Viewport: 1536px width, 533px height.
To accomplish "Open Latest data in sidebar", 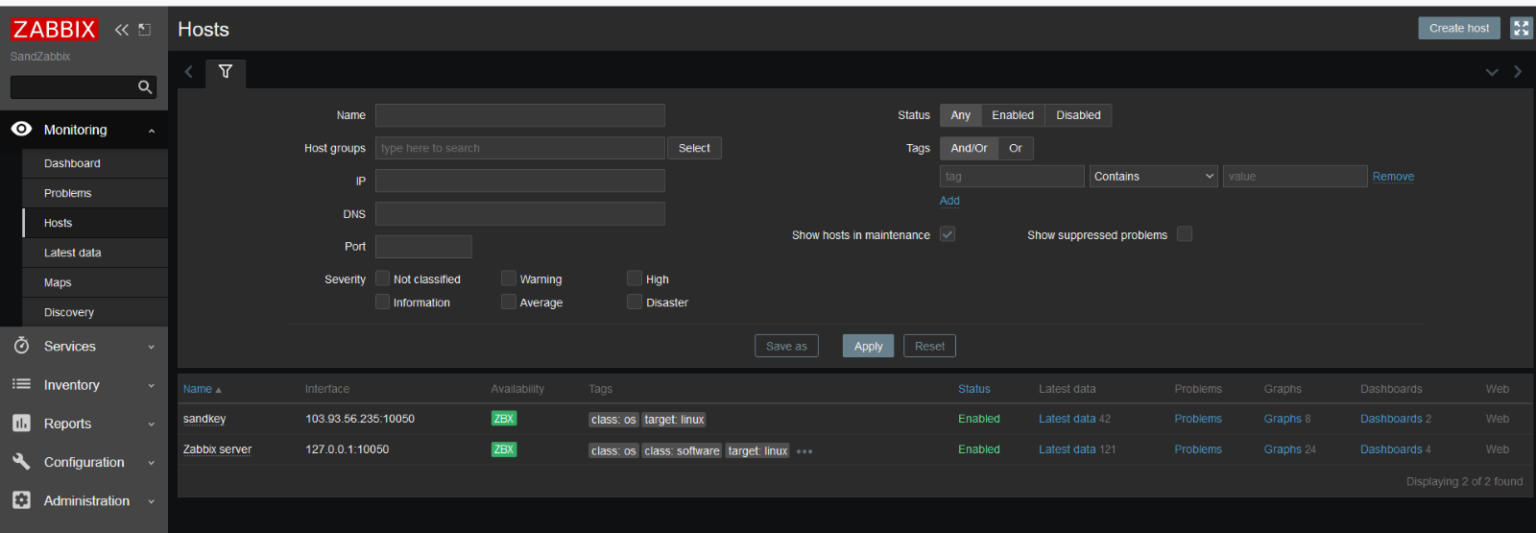I will tap(72, 253).
